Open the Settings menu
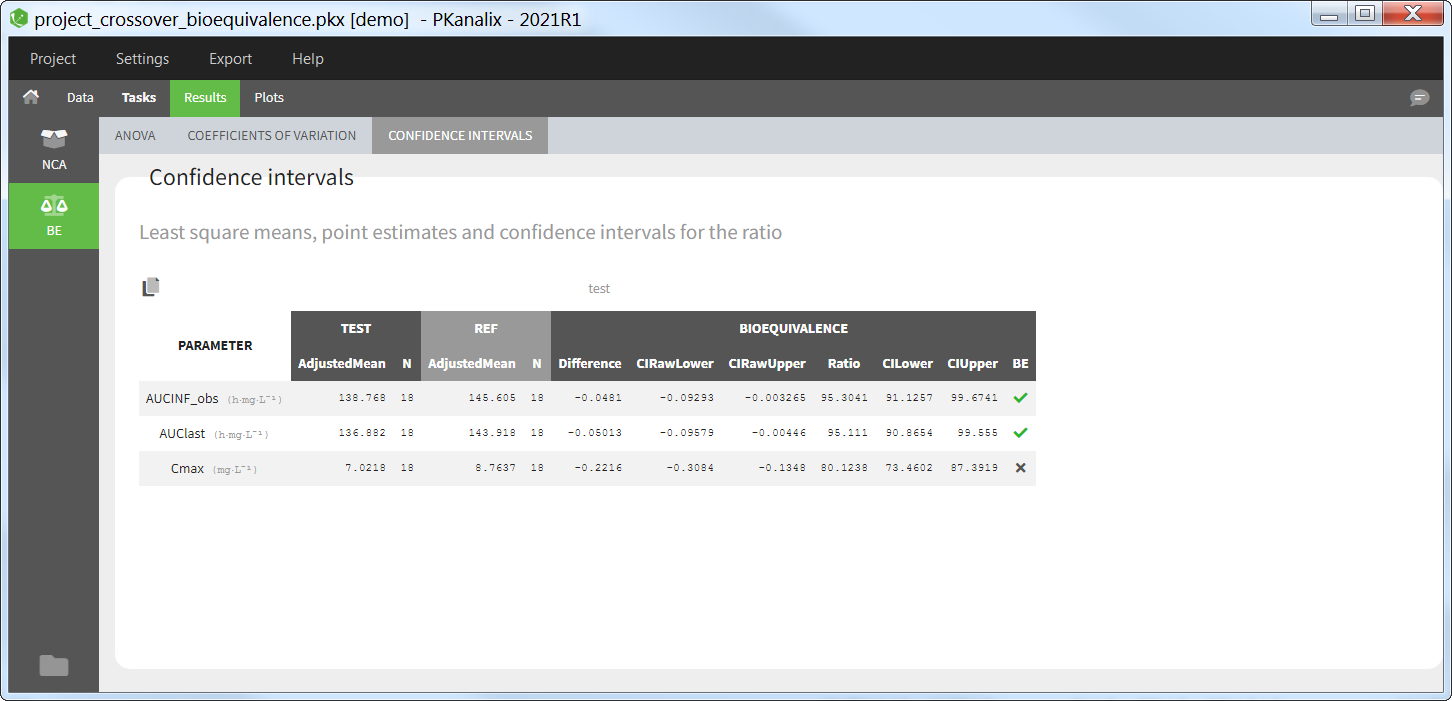Viewport: 1452px width, 701px height. (142, 59)
